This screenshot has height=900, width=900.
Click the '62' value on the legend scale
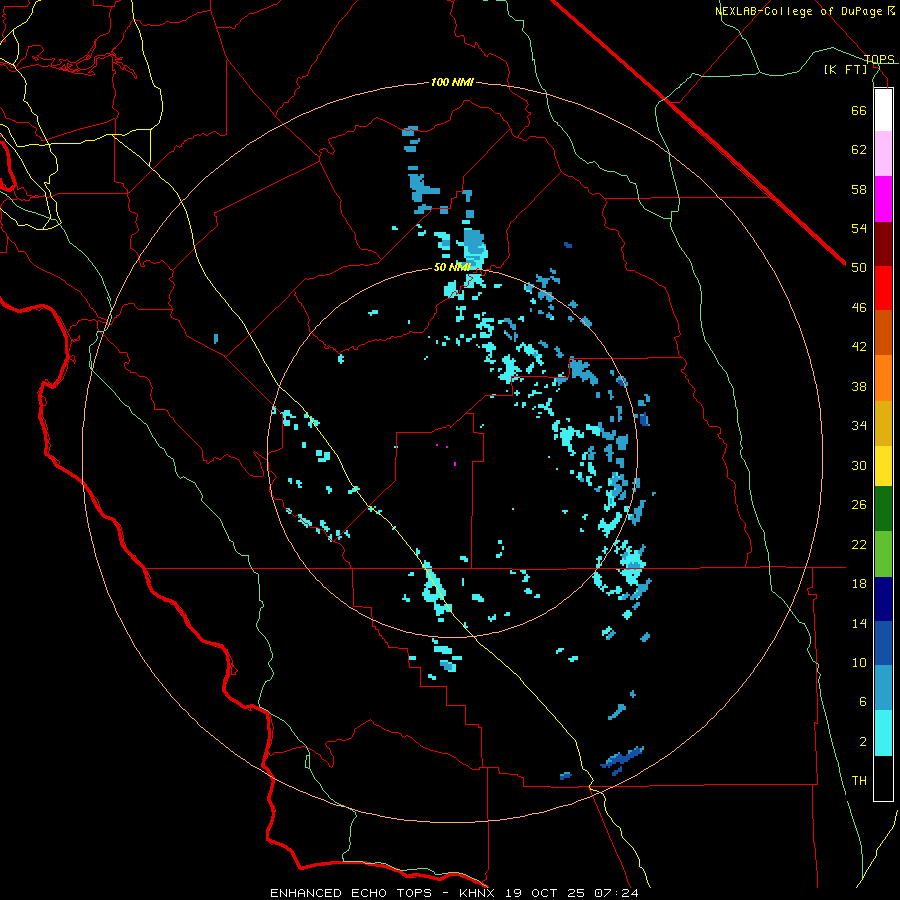(x=859, y=150)
